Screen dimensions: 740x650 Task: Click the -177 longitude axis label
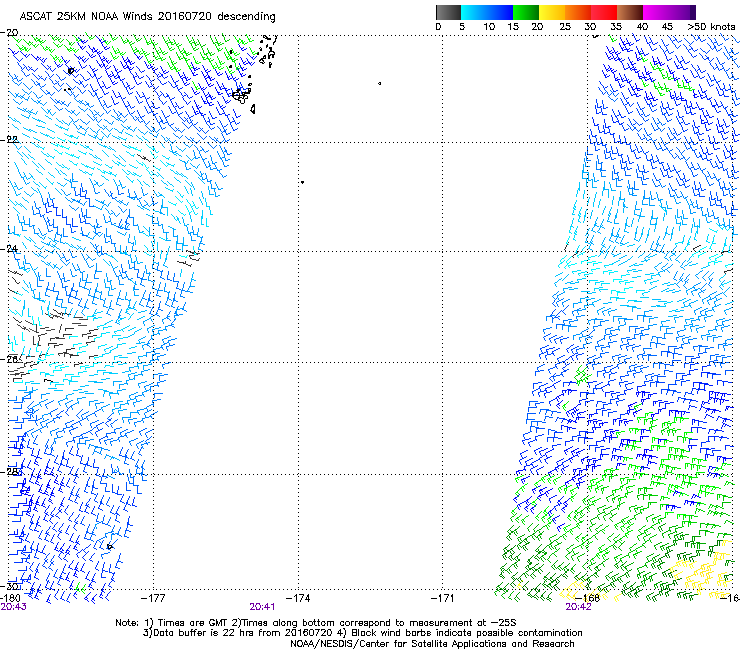point(153,598)
